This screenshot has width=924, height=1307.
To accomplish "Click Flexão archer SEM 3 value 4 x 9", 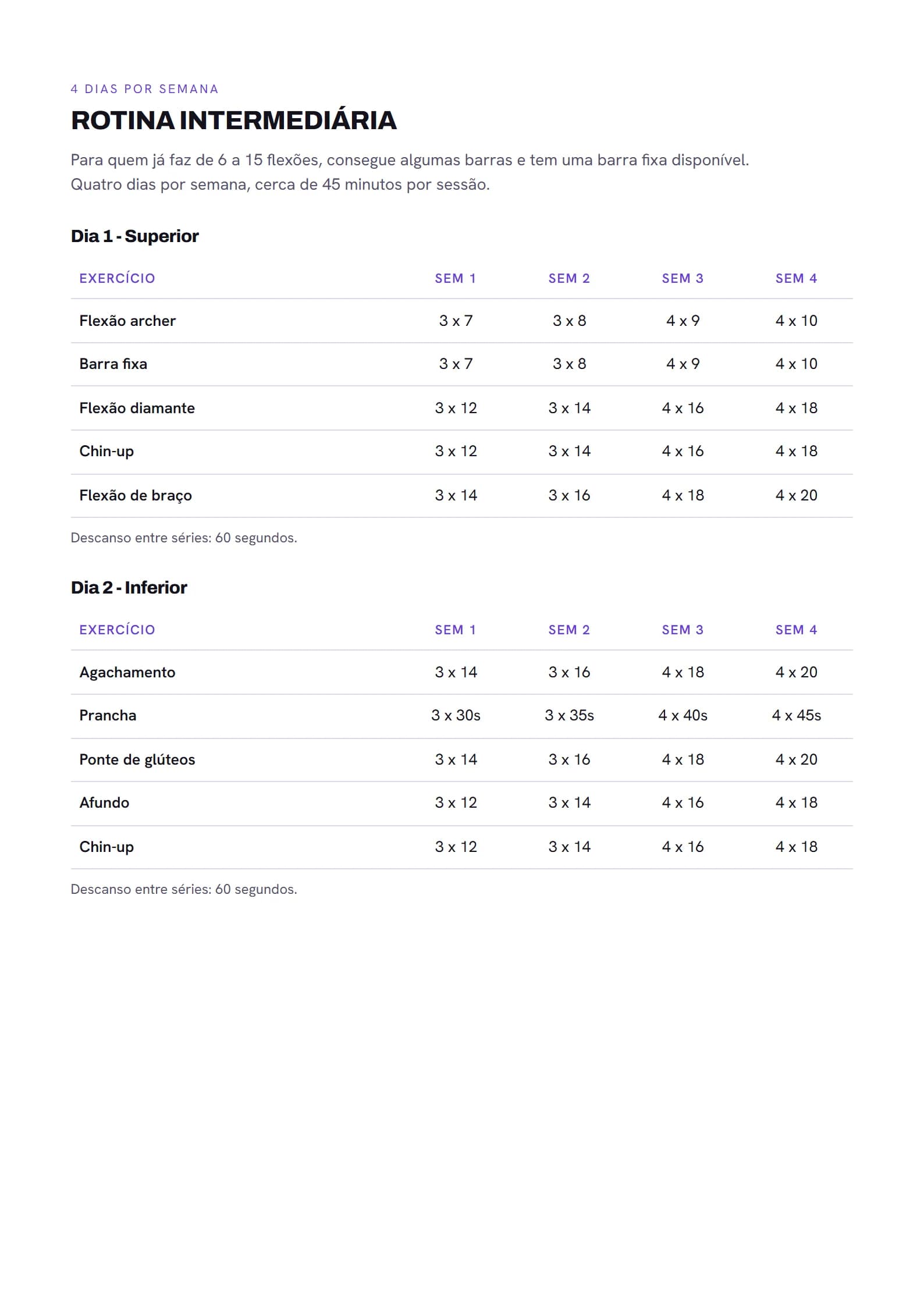I will point(683,321).
